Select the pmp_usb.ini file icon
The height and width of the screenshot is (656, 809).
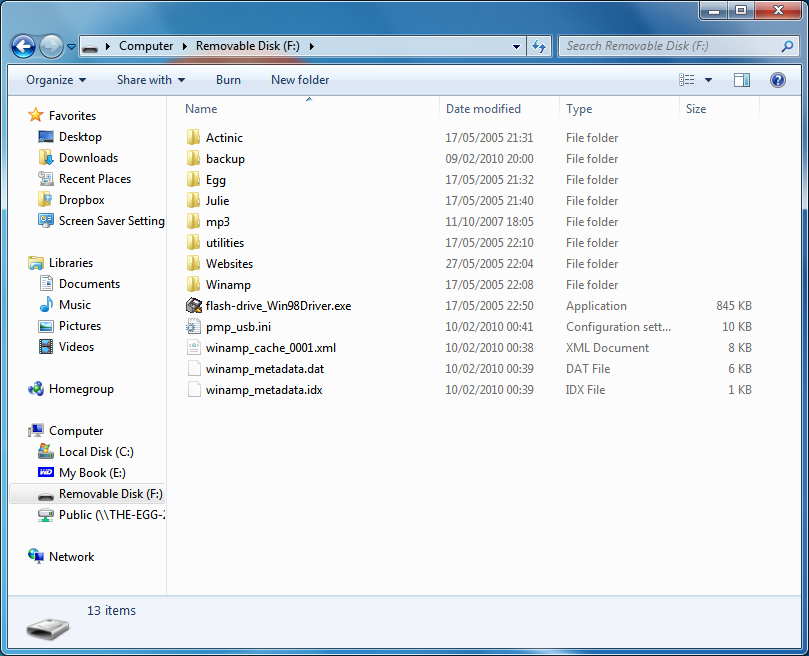(193, 327)
